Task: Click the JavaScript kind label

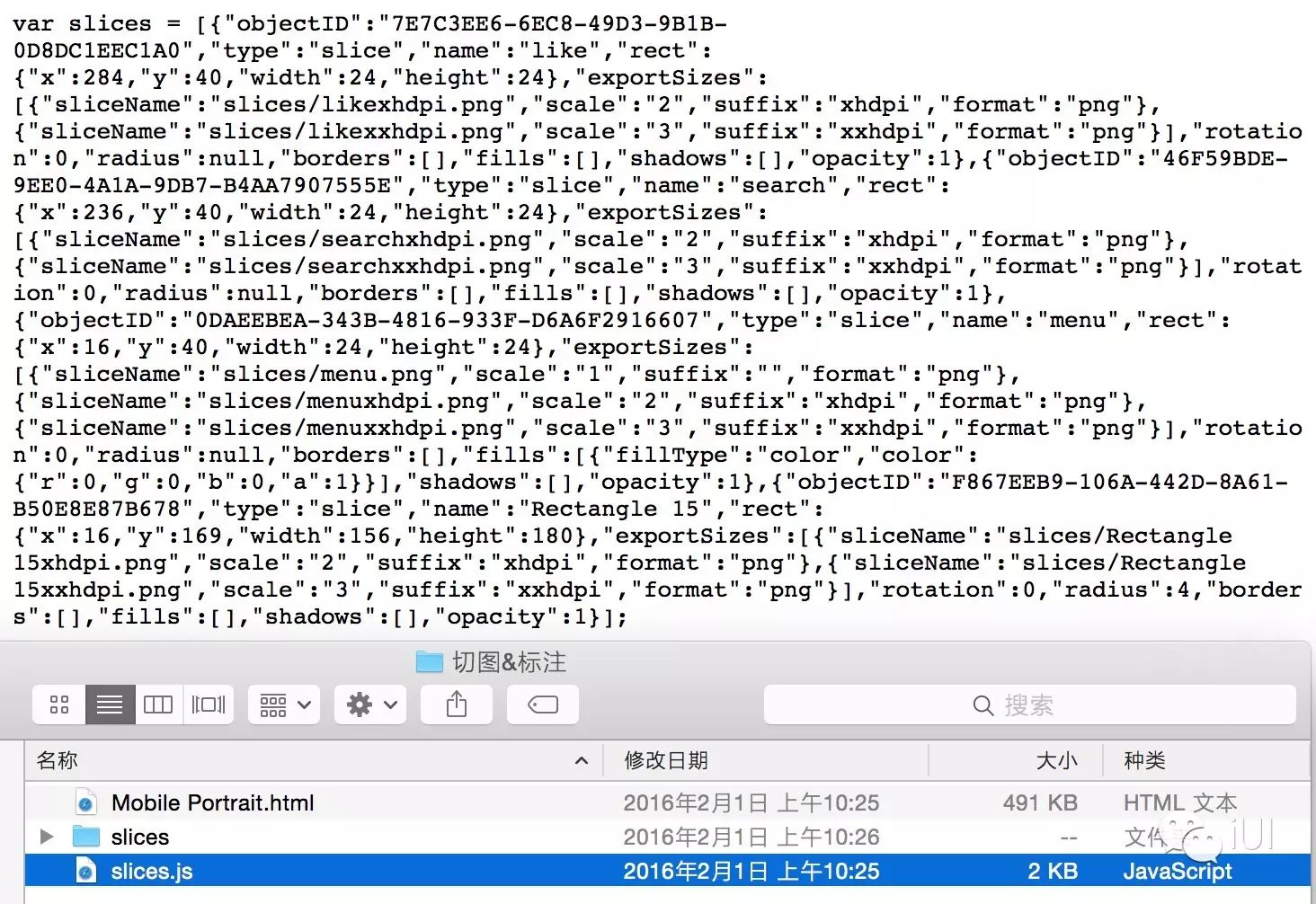Action: (1178, 871)
